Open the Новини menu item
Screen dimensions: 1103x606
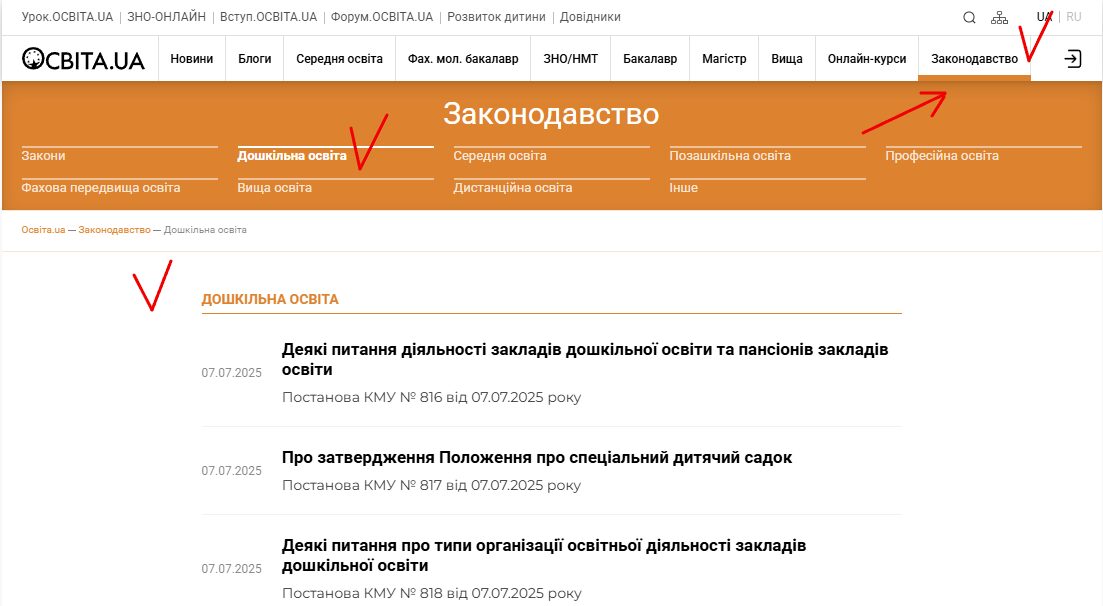[191, 59]
